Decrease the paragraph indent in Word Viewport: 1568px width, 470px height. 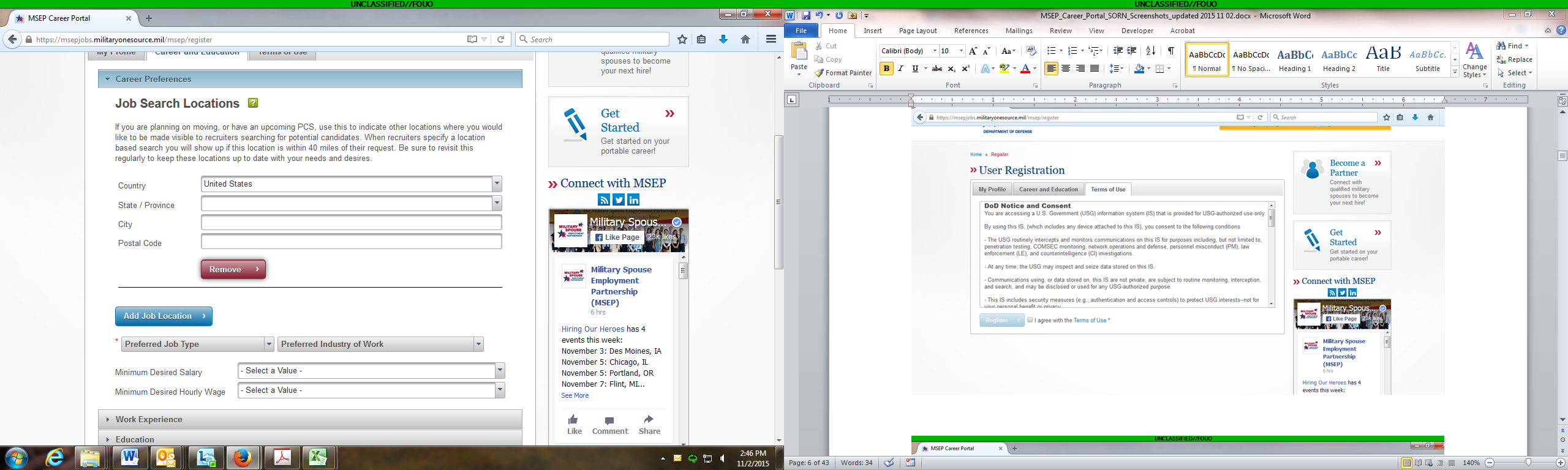click(x=1118, y=51)
